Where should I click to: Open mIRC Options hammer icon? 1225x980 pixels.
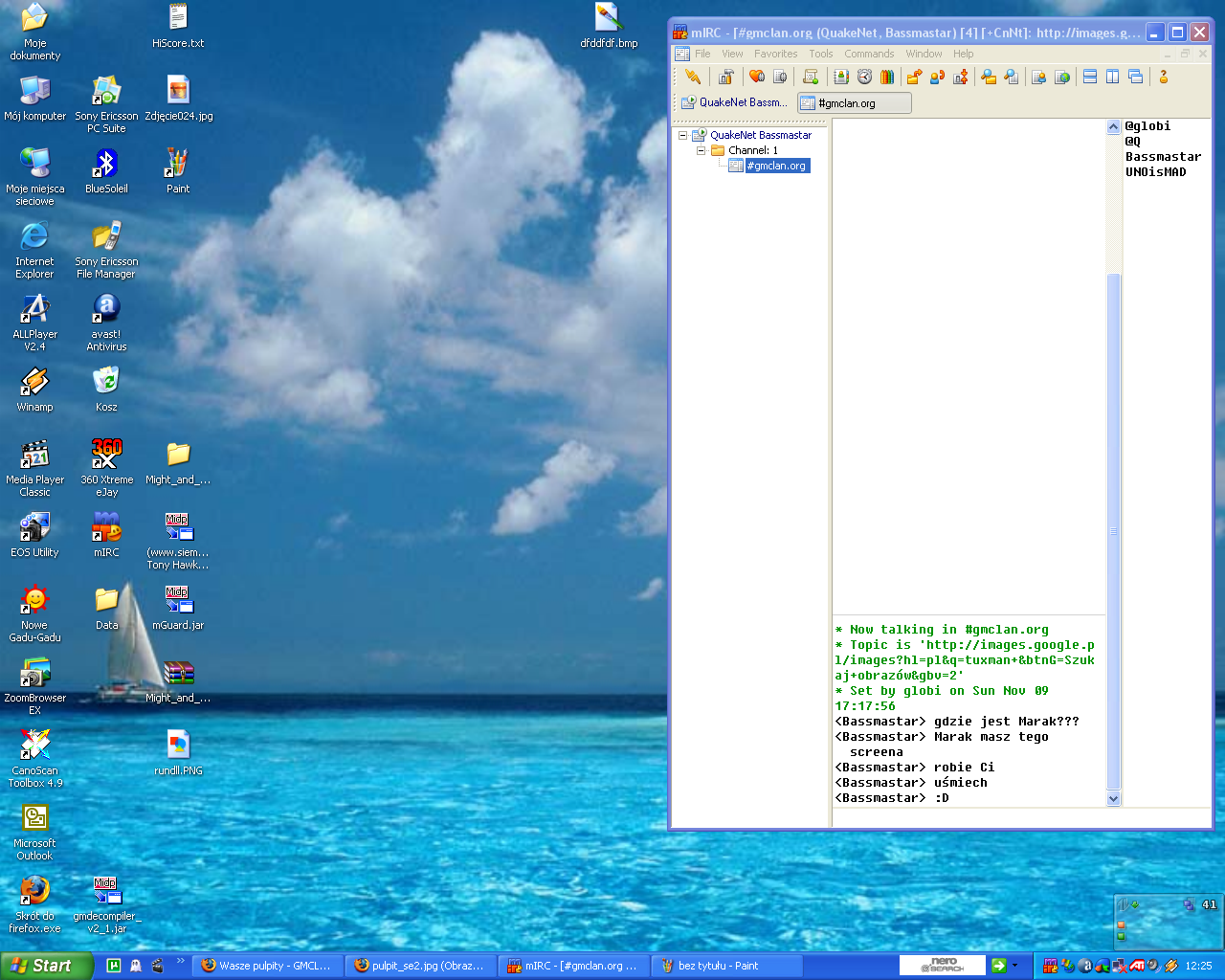726,78
